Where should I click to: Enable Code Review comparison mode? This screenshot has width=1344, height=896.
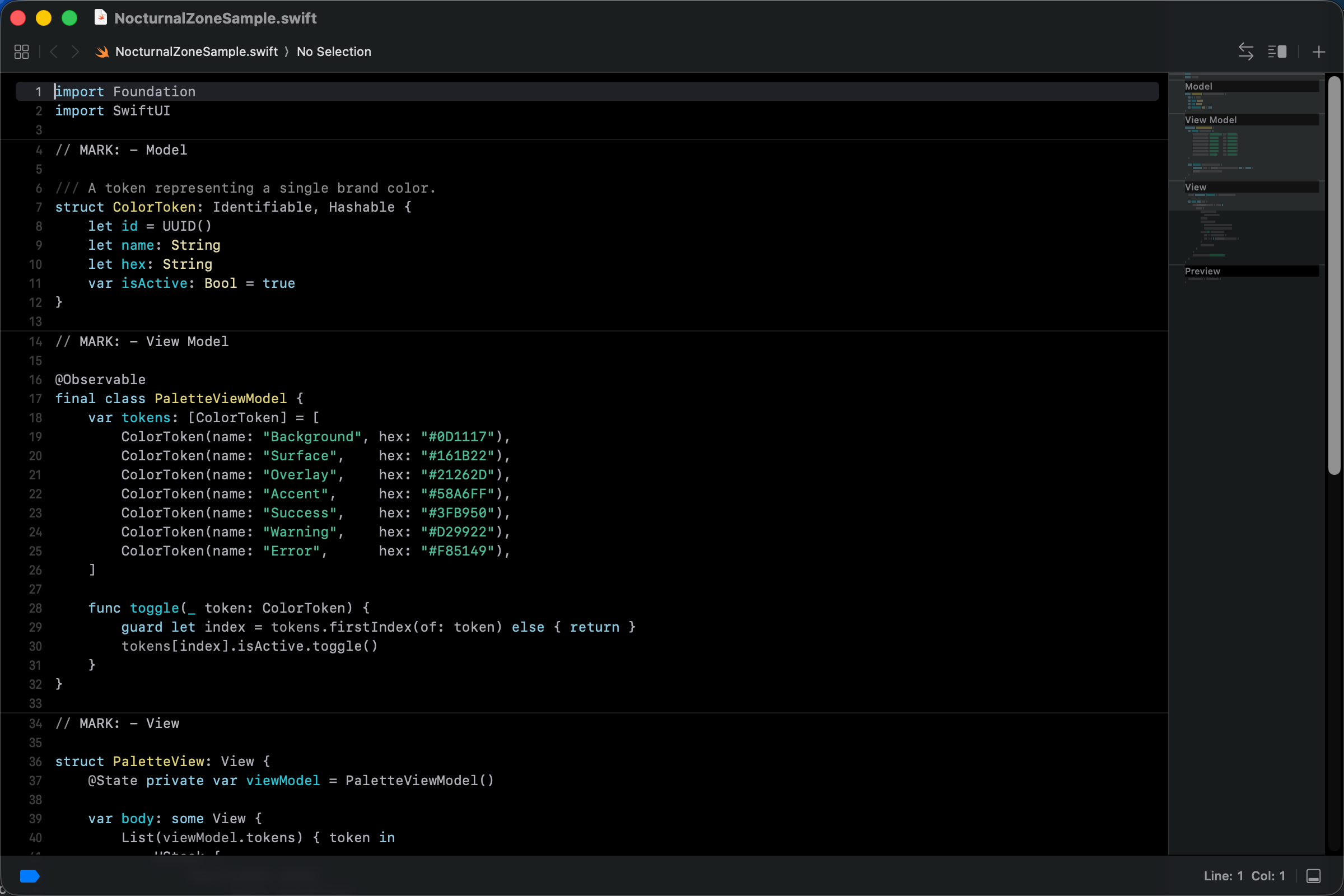click(x=1247, y=52)
